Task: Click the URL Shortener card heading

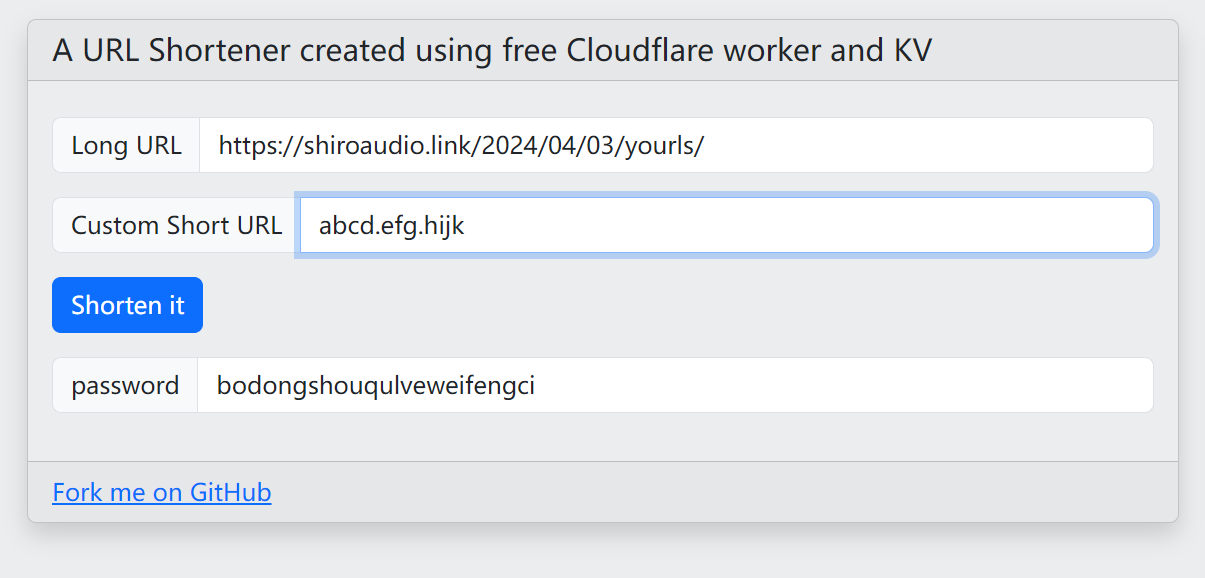Action: (x=492, y=51)
